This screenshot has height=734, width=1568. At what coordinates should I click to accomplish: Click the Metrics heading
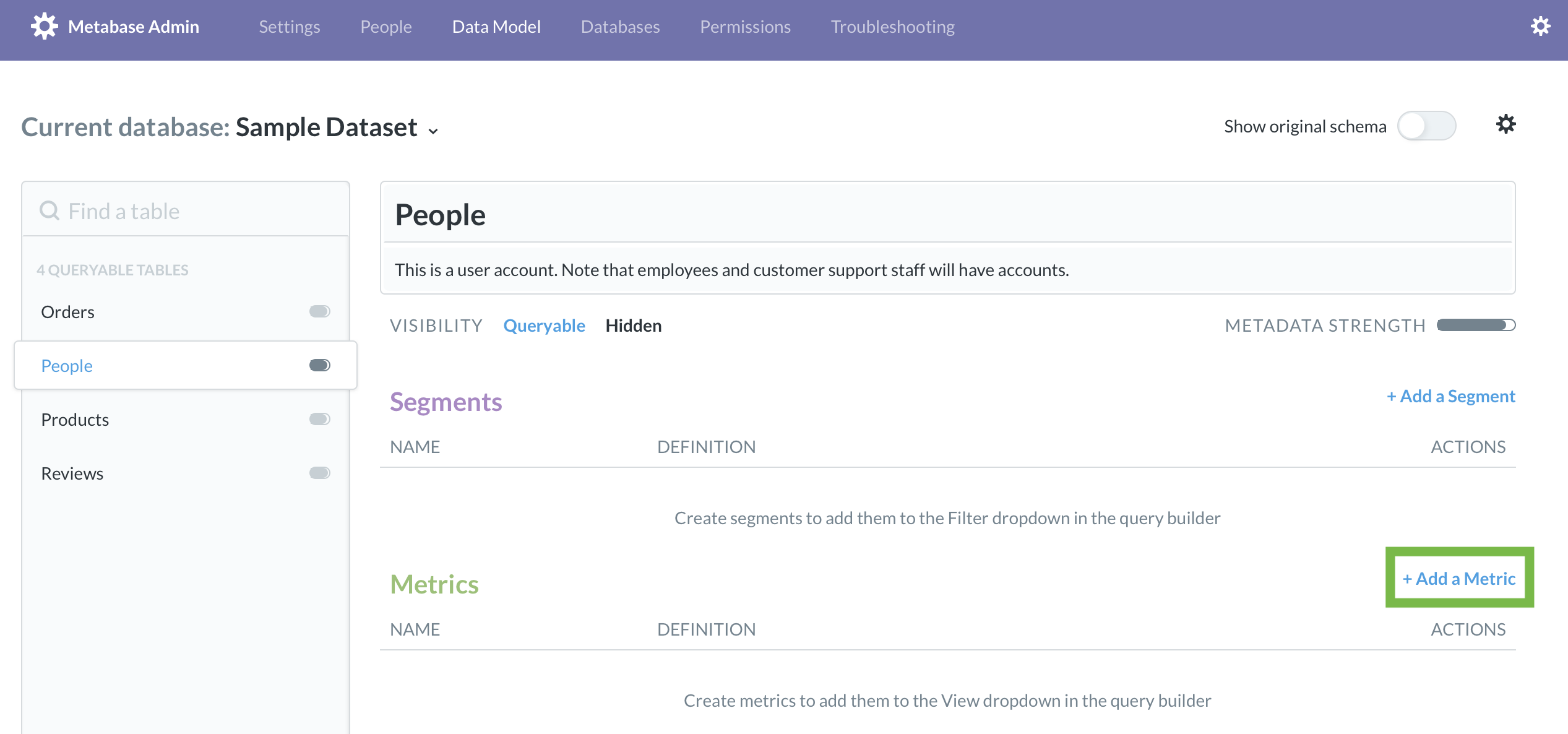pyautogui.click(x=434, y=584)
